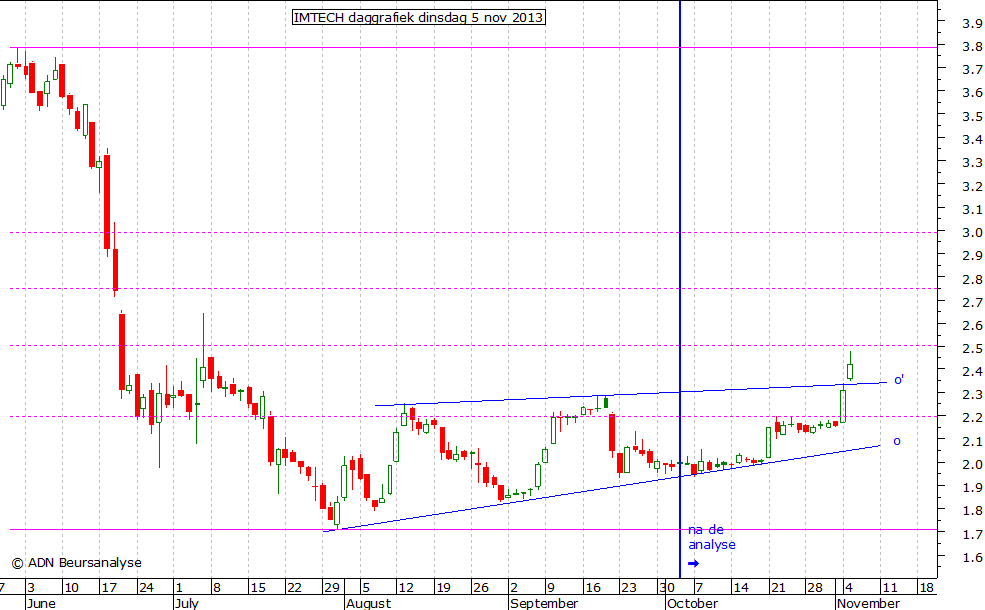
Task: Click the ADN Beursanalyse copyright text
Action: click(77, 563)
